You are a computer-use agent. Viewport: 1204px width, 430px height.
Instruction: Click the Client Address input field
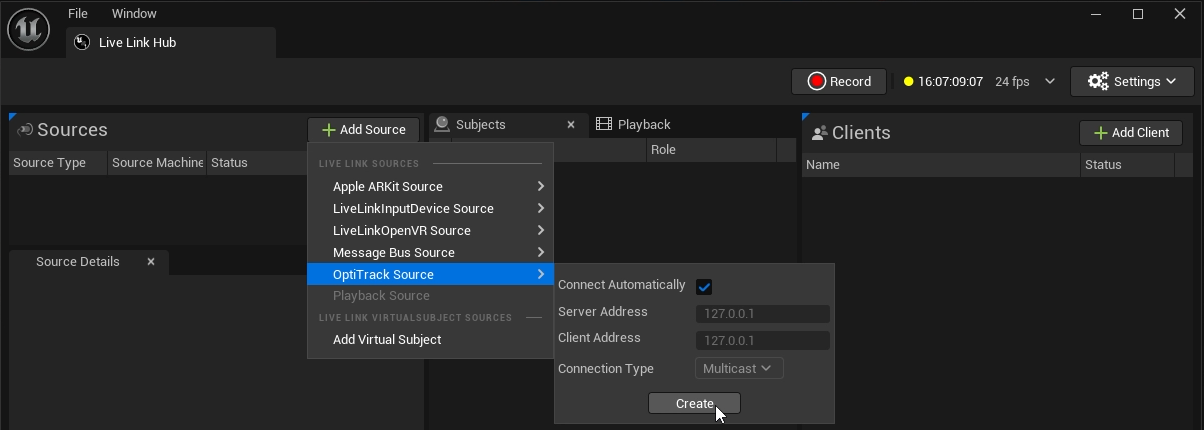click(762, 341)
